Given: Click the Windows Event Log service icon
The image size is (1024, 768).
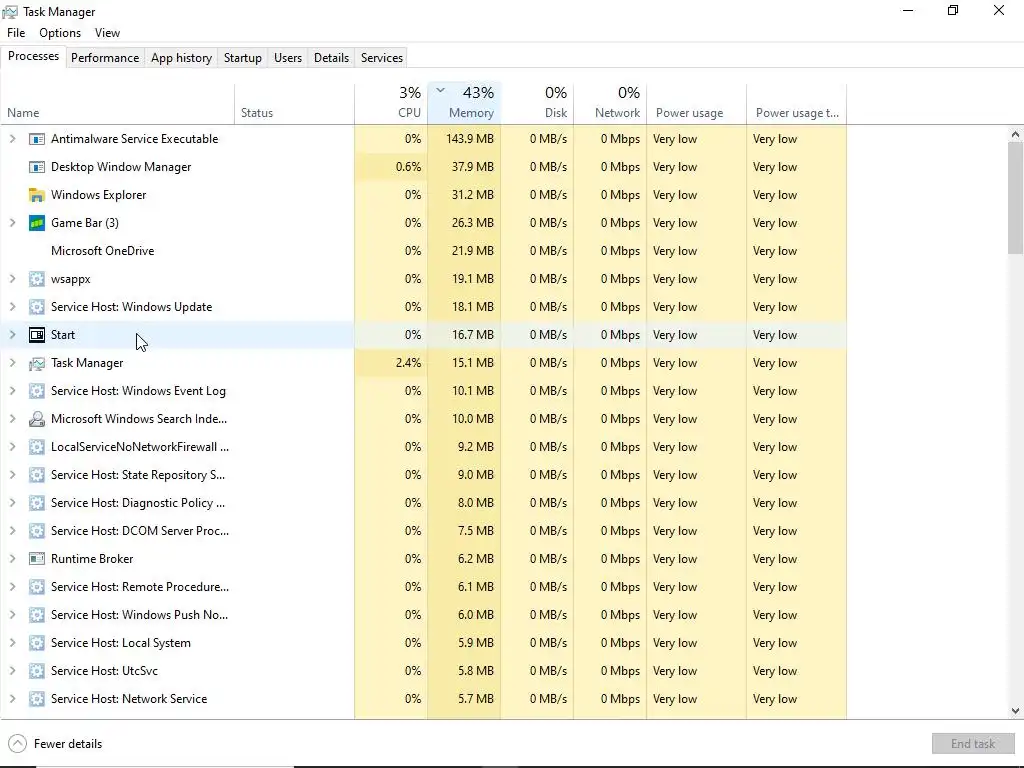Looking at the screenshot, I should point(37,391).
